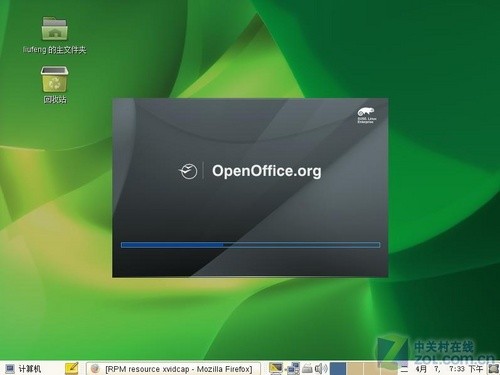Click the OpenOffice.org title on splash screen
This screenshot has width=500, height=375.
pyautogui.click(x=267, y=171)
